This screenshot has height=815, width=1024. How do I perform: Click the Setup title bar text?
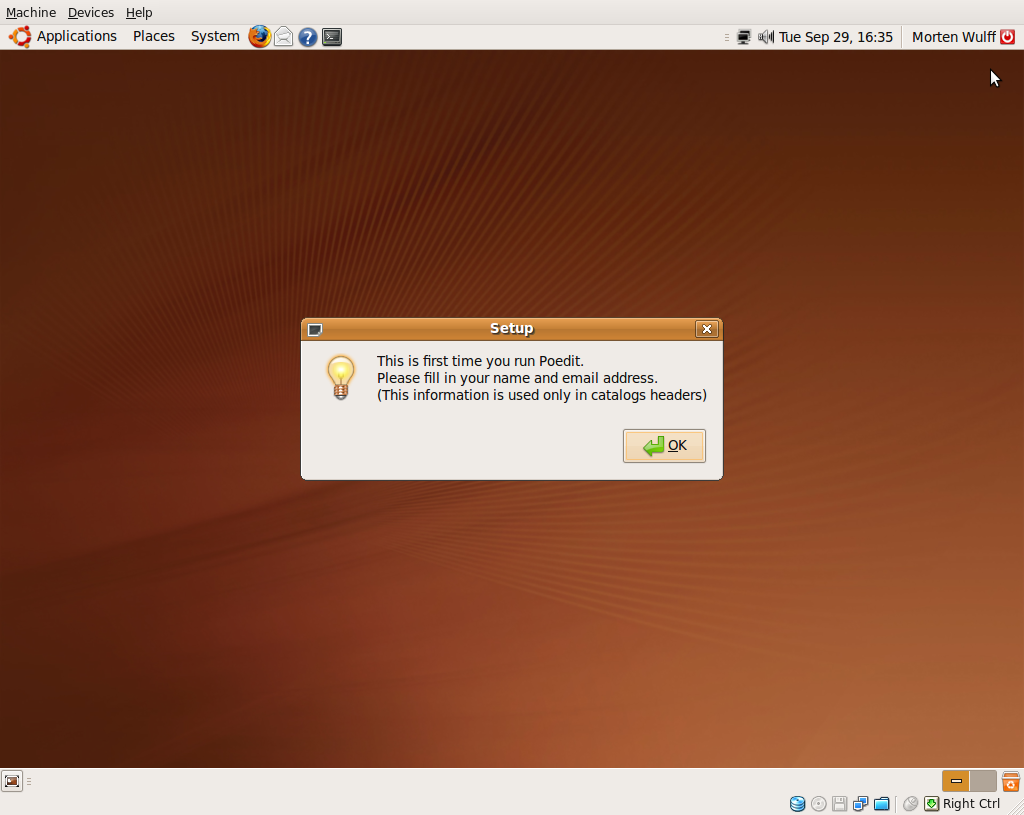(512, 328)
